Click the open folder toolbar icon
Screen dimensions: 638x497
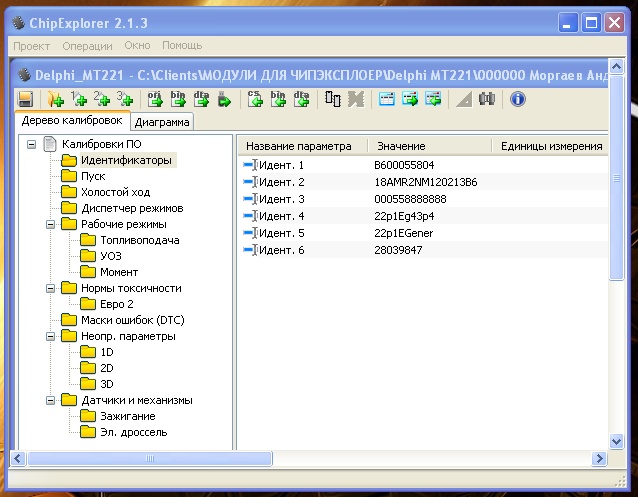point(56,99)
